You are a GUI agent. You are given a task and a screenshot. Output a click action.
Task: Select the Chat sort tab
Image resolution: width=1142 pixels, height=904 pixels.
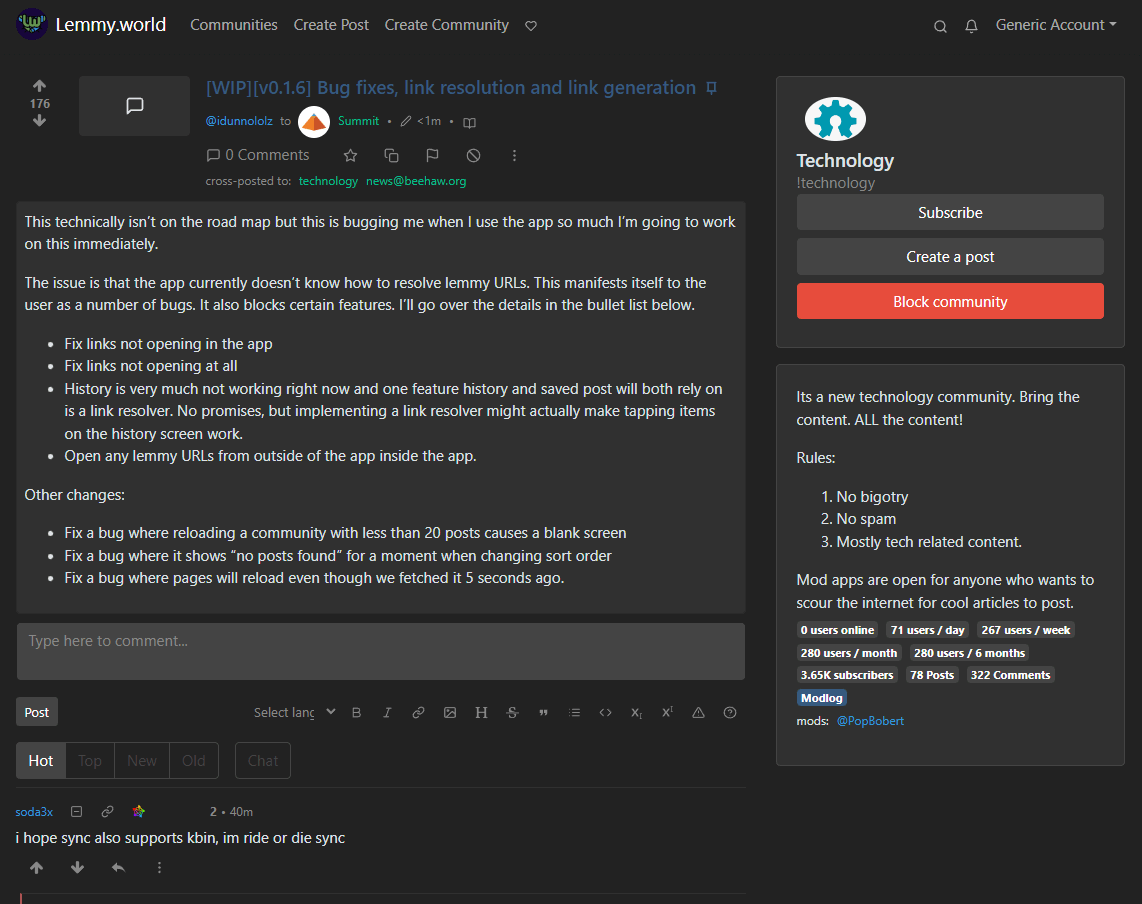(262, 760)
